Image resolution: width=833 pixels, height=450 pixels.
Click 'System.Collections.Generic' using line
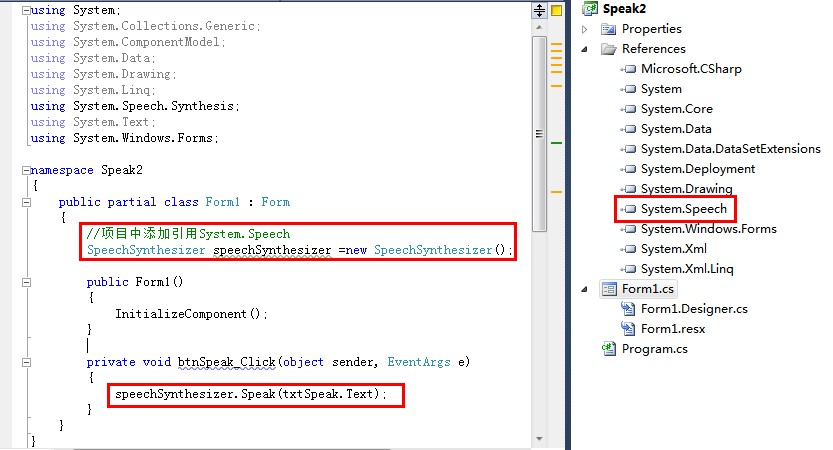[146, 26]
